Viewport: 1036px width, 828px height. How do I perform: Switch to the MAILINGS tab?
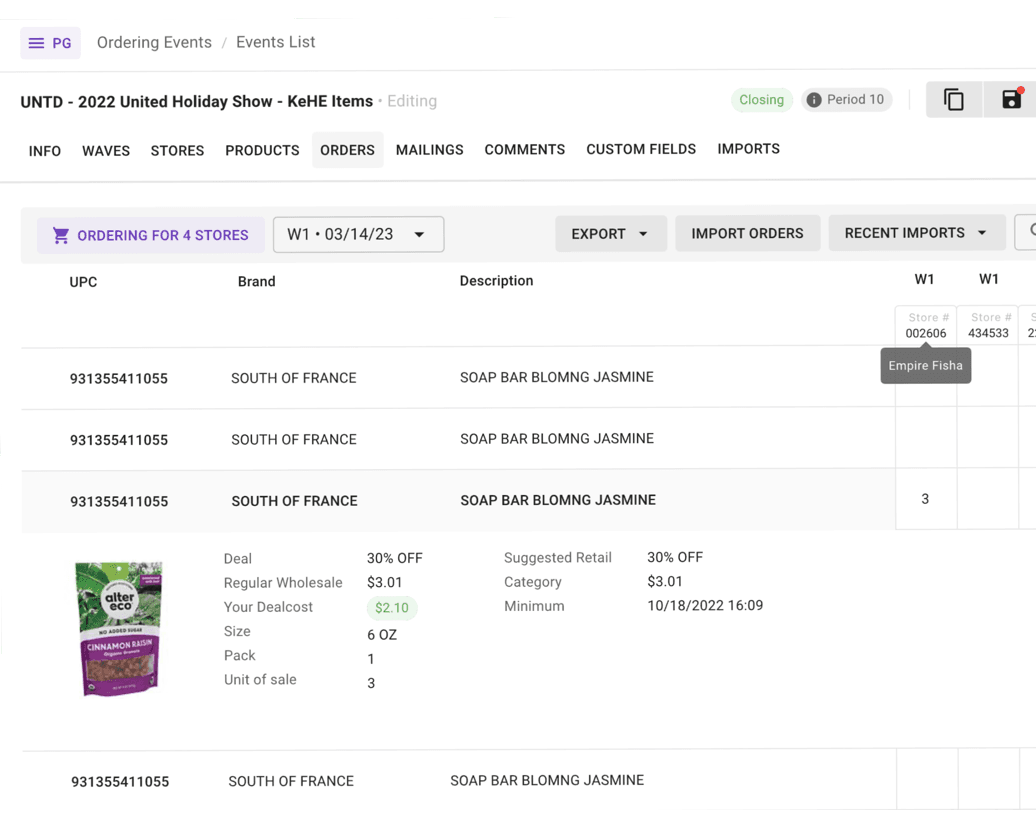[x=429, y=150]
